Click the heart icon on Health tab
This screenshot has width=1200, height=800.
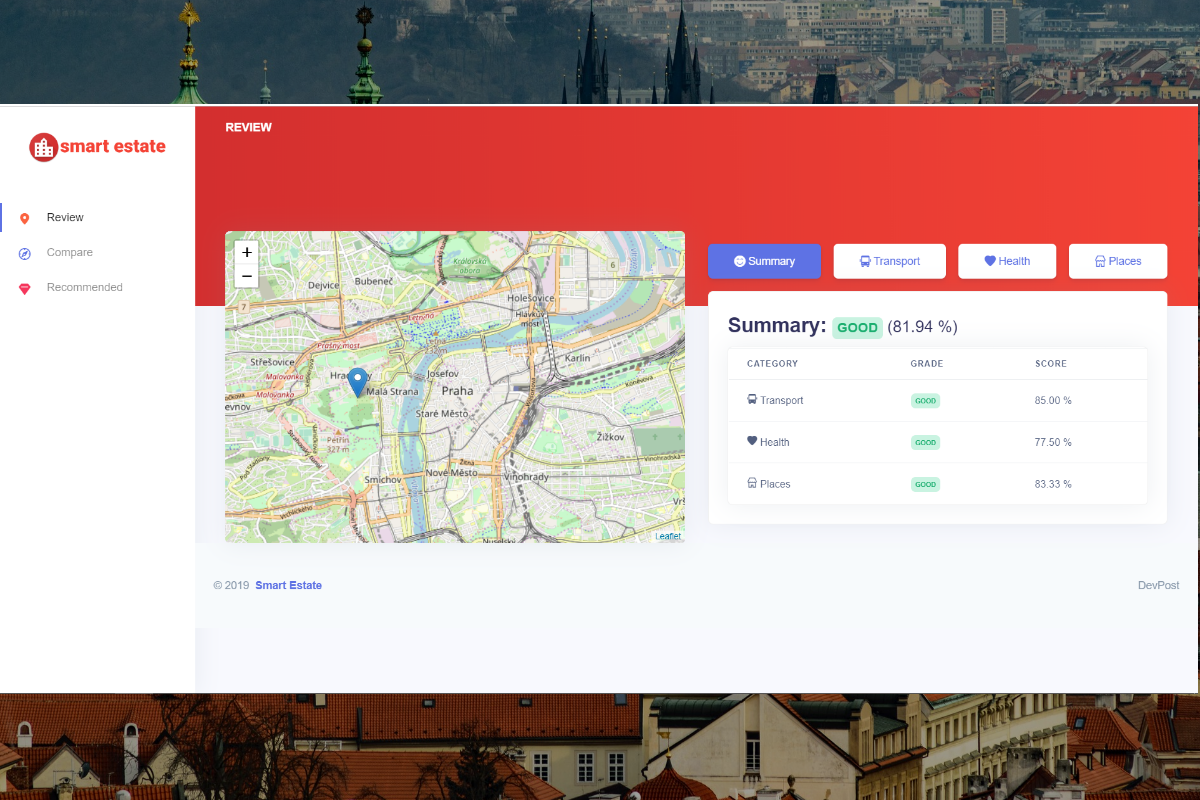(990, 261)
